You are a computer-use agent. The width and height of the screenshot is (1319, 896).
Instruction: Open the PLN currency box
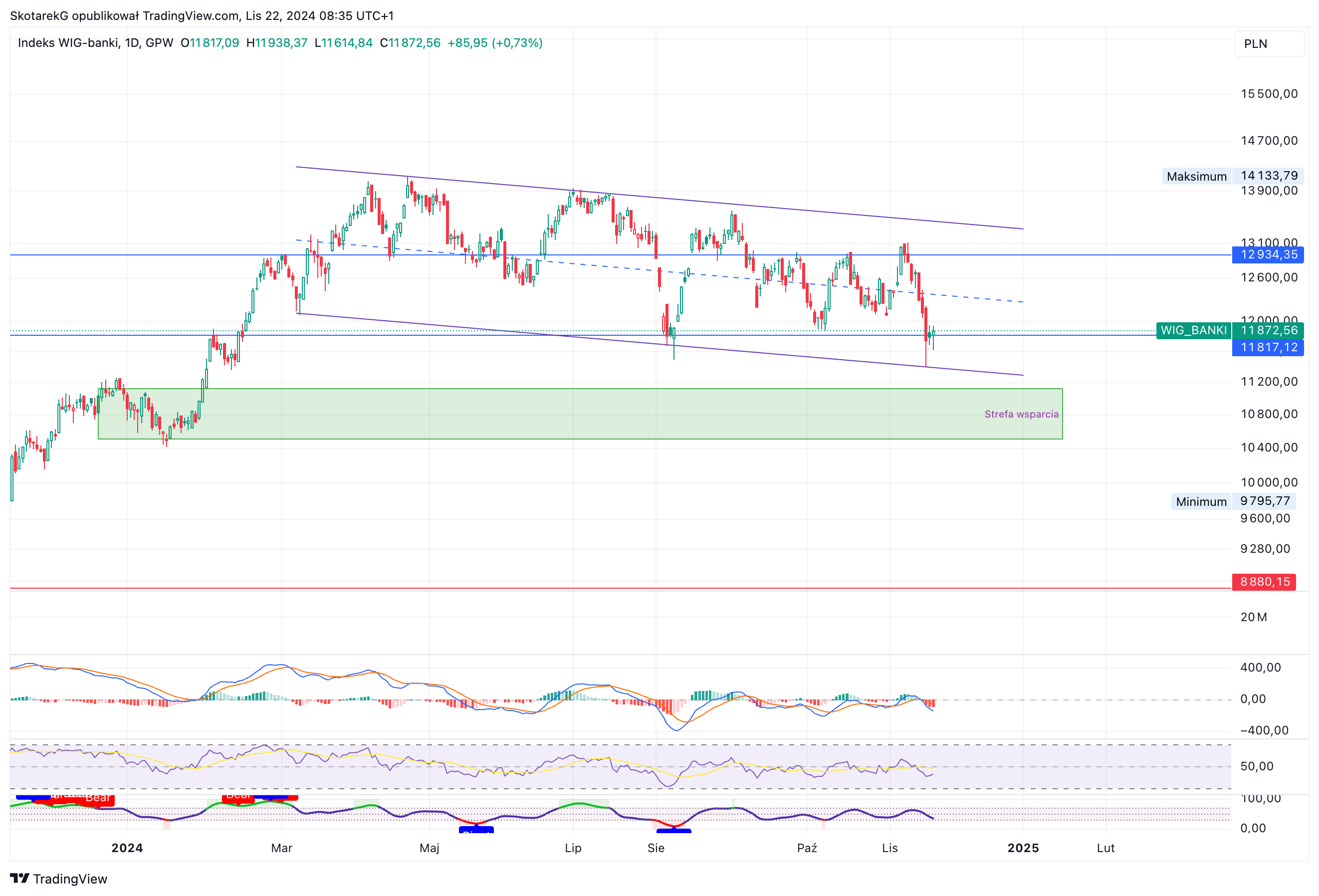click(x=1269, y=44)
